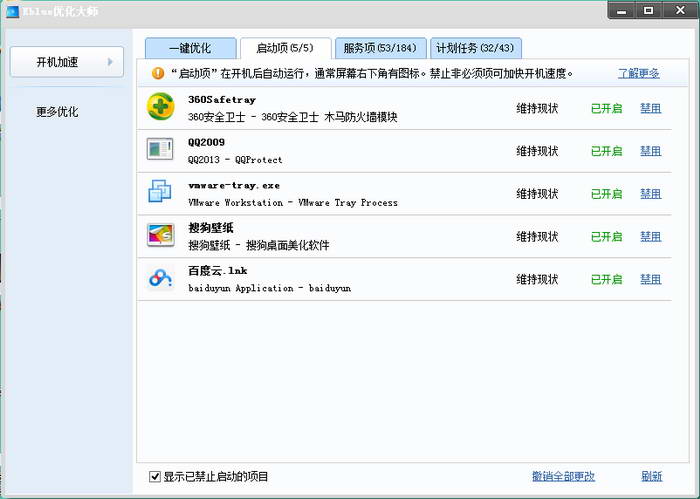Select the 百度云.lnk entry name

pos(218,270)
